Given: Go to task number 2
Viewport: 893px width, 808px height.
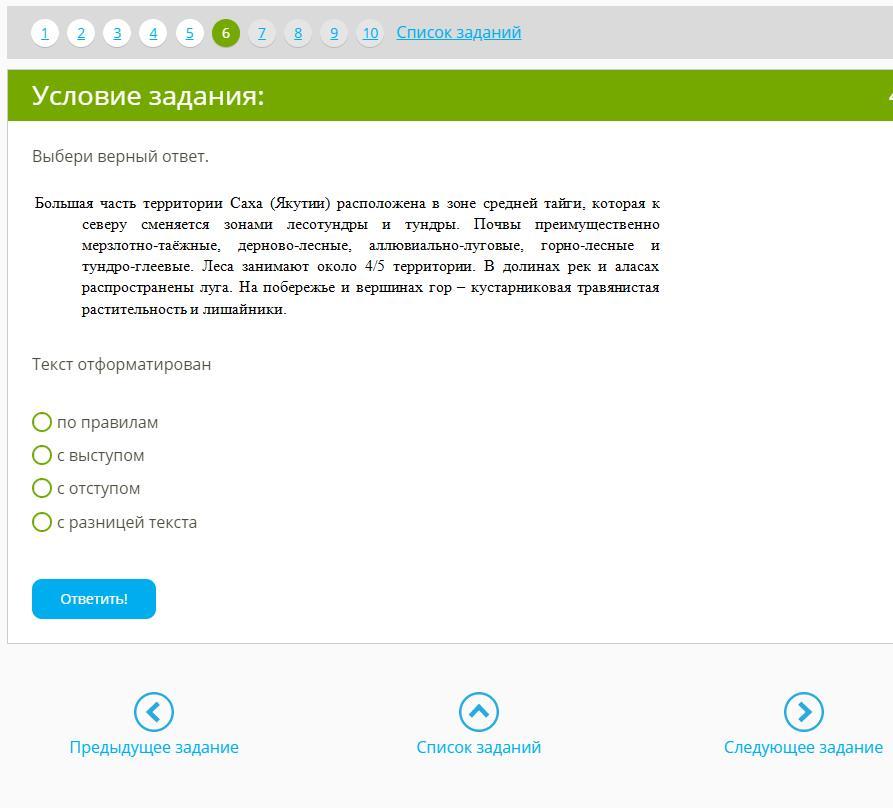Looking at the screenshot, I should (x=81, y=33).
